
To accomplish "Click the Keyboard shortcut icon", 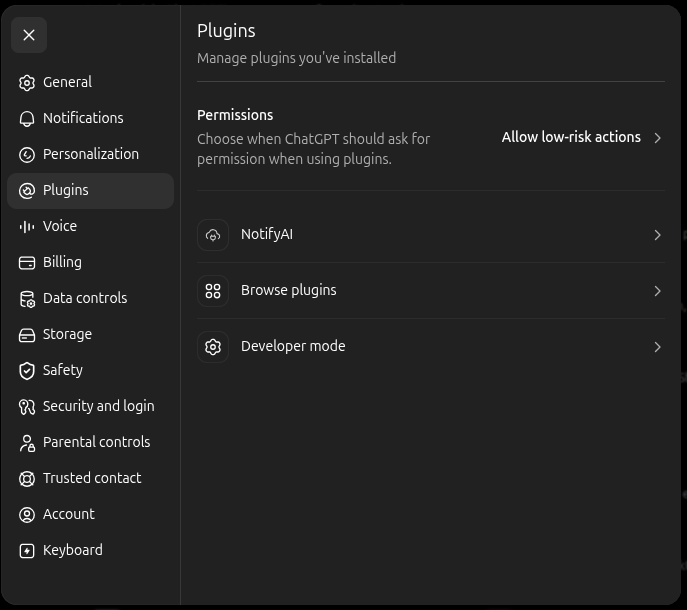I will [27, 551].
